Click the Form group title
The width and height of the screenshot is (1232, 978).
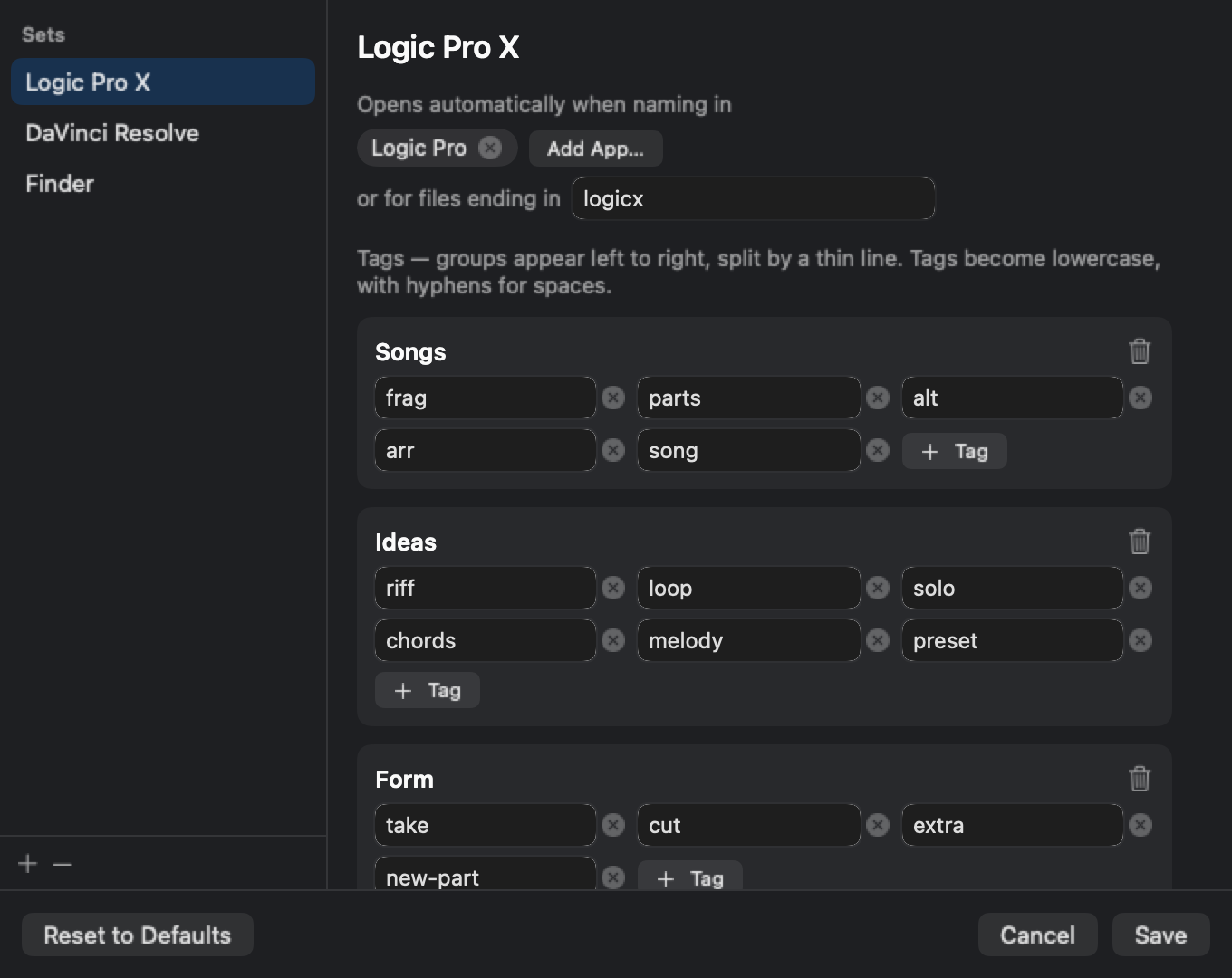(x=404, y=780)
